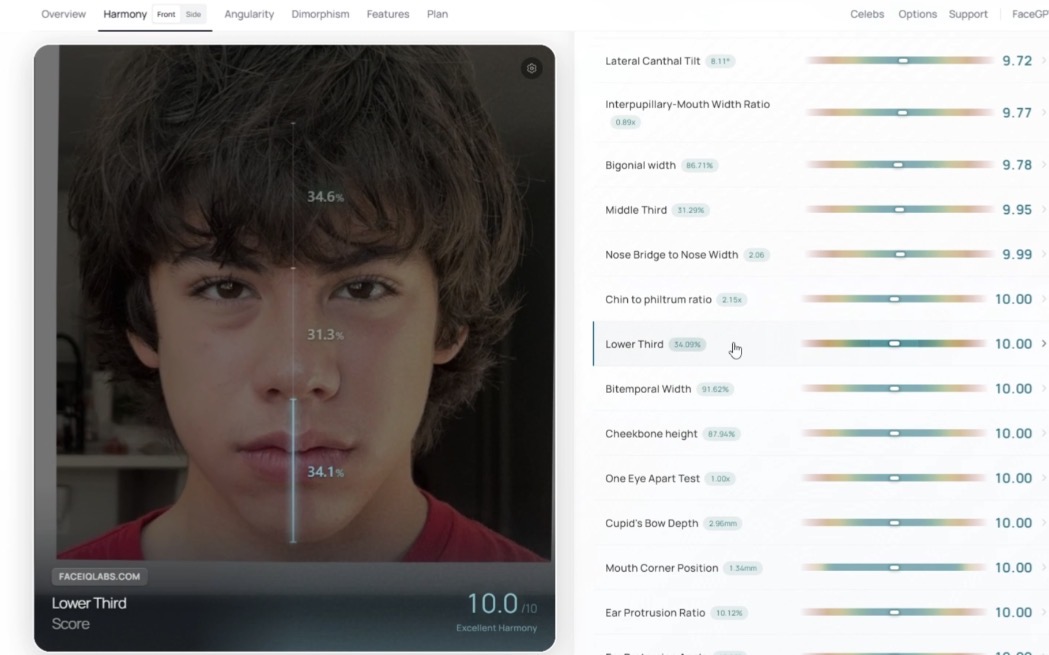Image resolution: width=1049 pixels, height=655 pixels.
Task: Select the Features tab
Action: click(x=388, y=15)
